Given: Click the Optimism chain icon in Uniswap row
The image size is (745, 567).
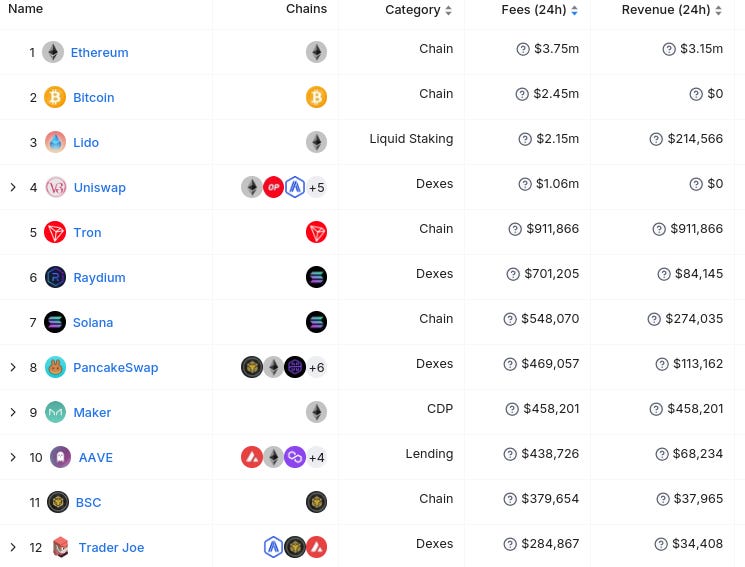Looking at the screenshot, I should (x=273, y=187).
